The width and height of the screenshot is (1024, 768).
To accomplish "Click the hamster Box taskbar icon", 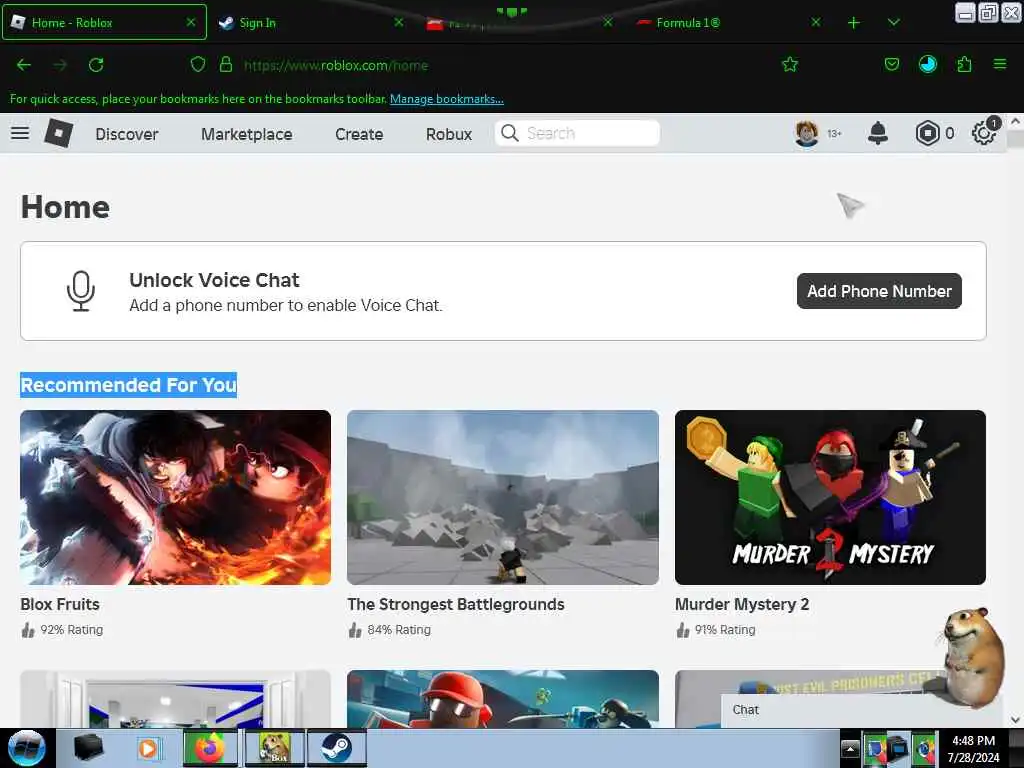I will click(275, 748).
